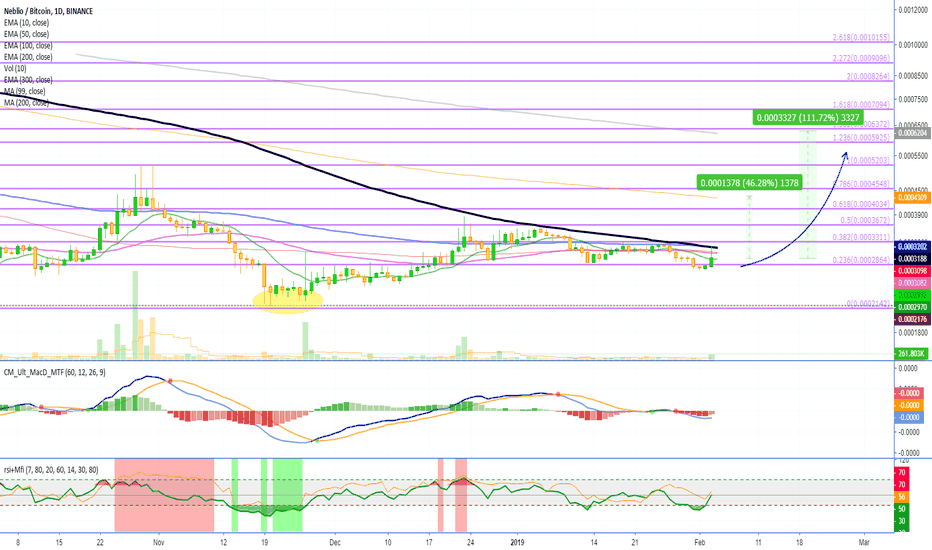The width and height of the screenshot is (932, 550).
Task: Click the Mar date on the time axis
Action: pyautogui.click(x=864, y=542)
